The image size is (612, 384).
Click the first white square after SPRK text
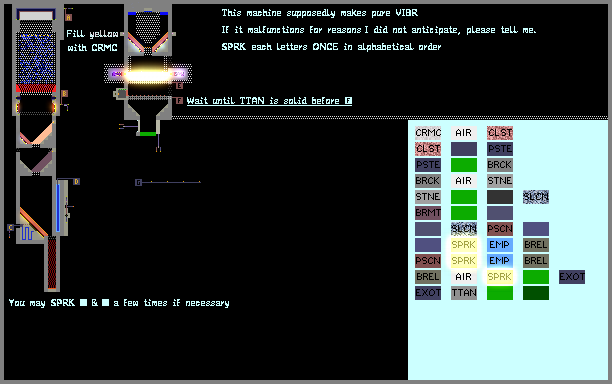(x=84, y=302)
